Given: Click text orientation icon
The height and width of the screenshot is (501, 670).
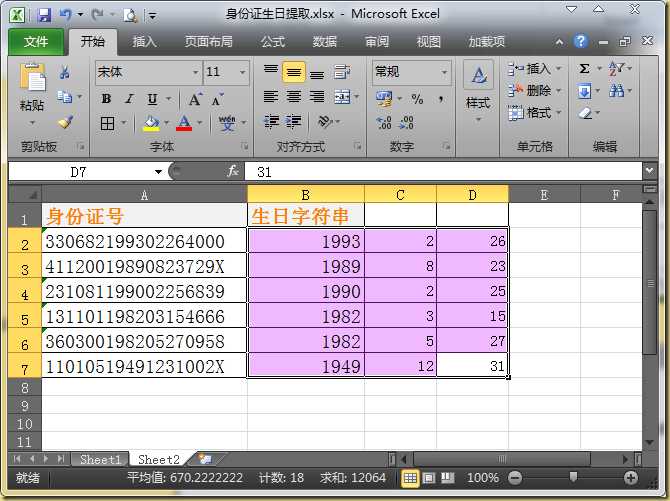Looking at the screenshot, I should (x=325, y=122).
